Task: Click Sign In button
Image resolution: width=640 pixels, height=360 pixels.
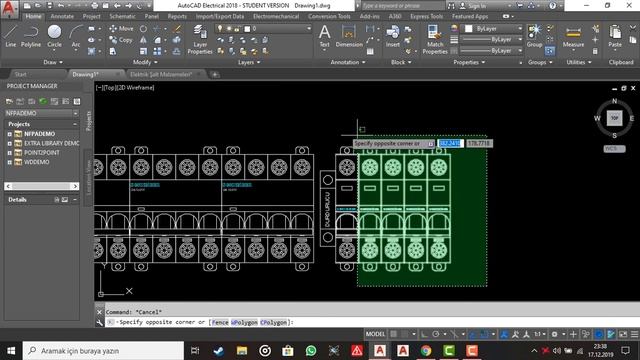Action: tap(473, 6)
